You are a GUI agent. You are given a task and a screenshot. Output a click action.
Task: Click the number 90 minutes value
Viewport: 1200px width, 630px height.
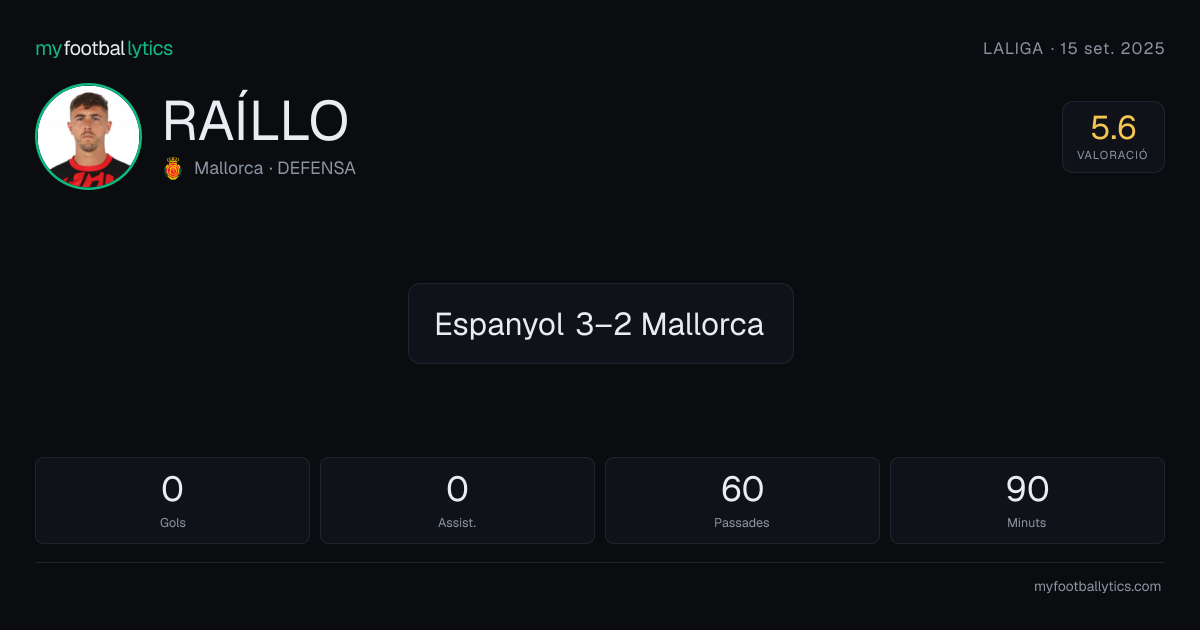click(x=1027, y=489)
